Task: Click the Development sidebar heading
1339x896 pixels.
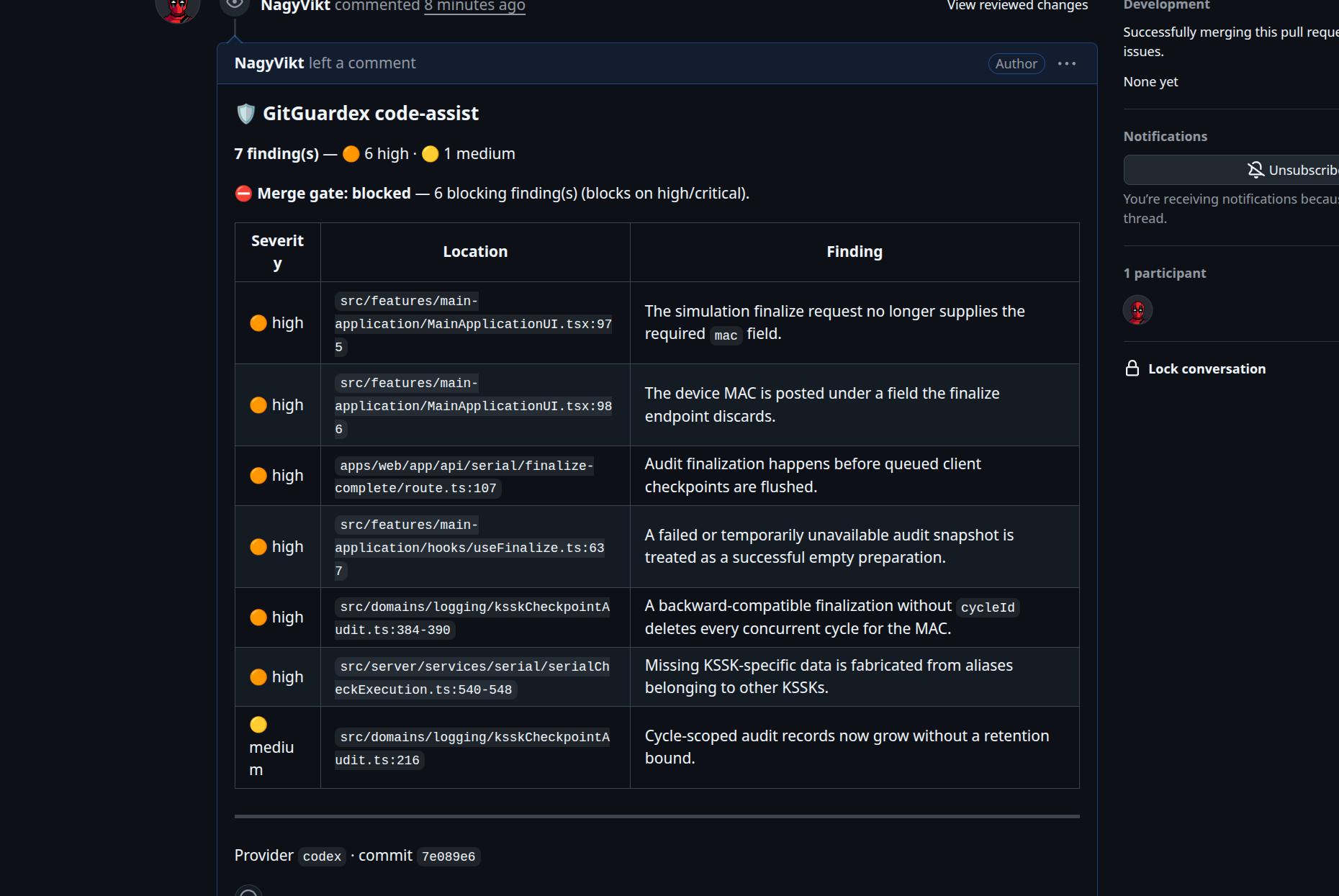Action: pyautogui.click(x=1166, y=6)
